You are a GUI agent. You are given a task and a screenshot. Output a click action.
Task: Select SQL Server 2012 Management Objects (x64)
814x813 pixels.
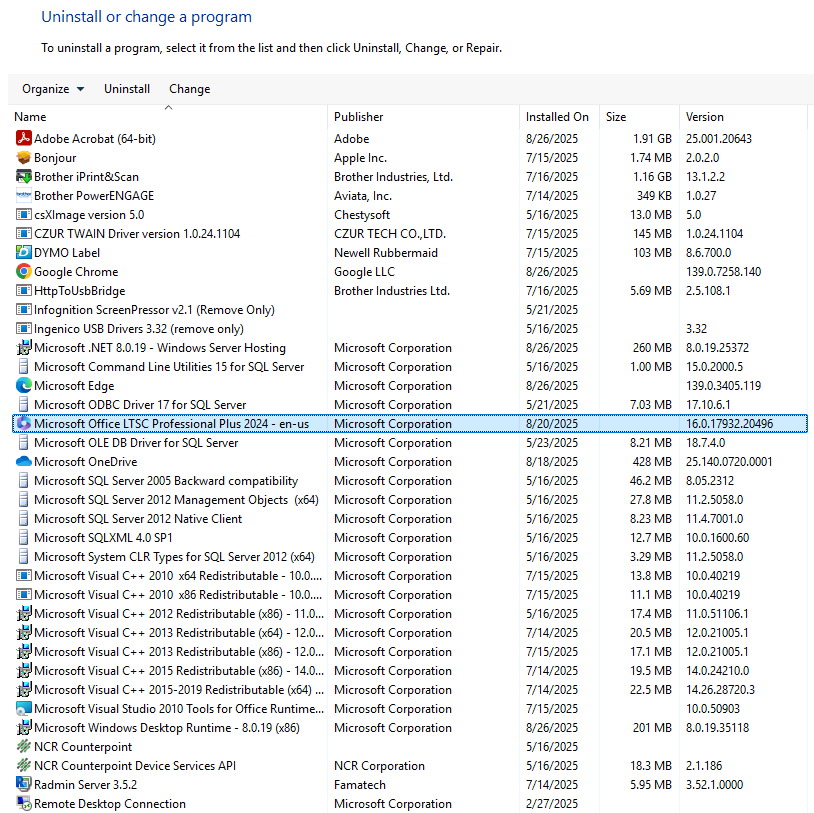tap(410, 500)
